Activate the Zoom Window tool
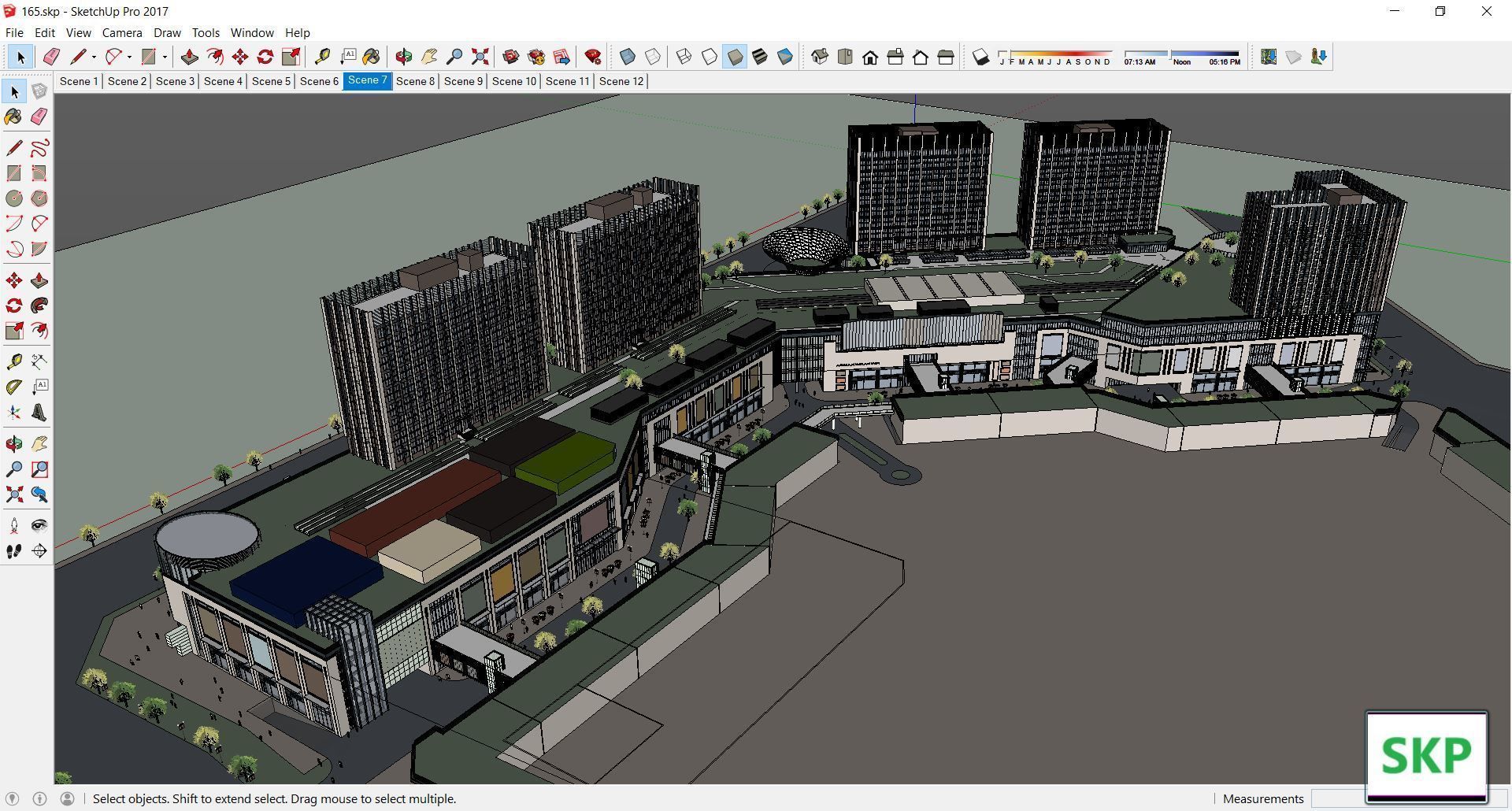Screen dimensions: 1512x811 tap(39, 469)
